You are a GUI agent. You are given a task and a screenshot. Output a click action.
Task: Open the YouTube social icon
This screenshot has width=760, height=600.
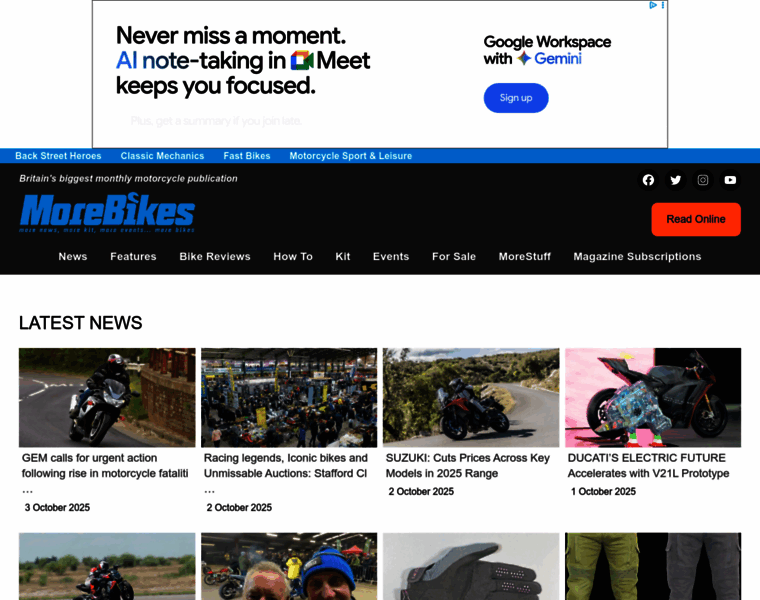coord(730,180)
